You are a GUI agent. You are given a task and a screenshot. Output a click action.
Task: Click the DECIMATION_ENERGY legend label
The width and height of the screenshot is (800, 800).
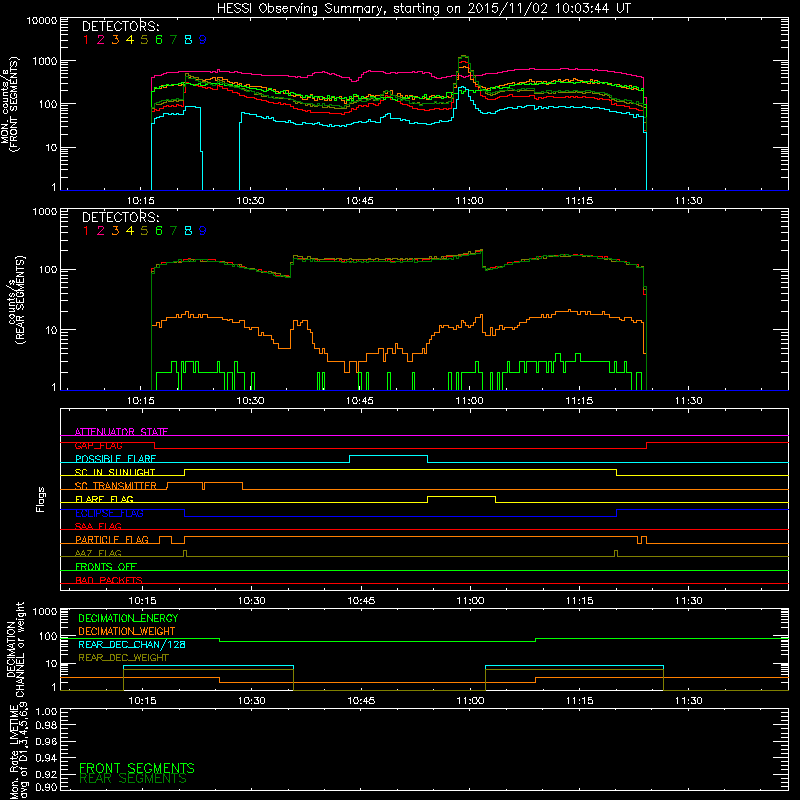128,618
